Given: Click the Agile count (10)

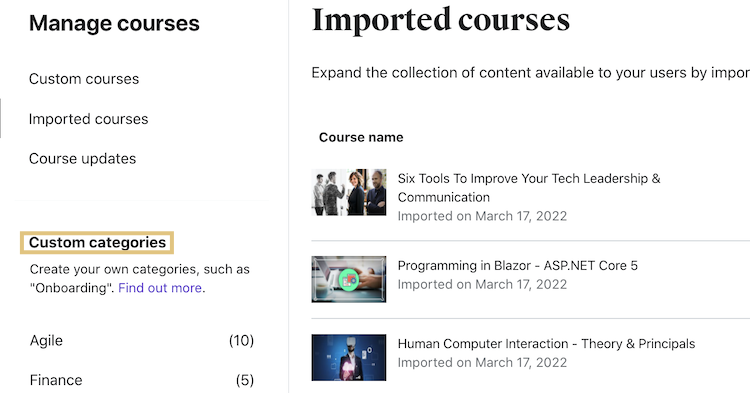Looking at the screenshot, I should pos(241,340).
